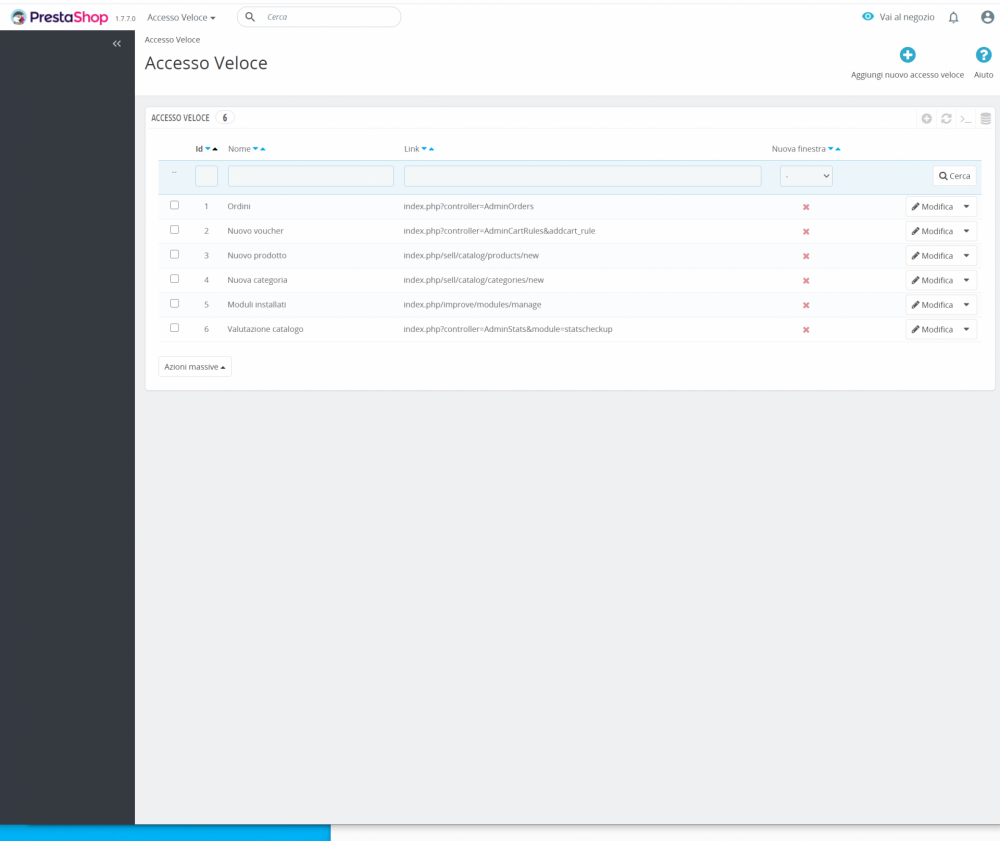1000x841 pixels.
Task: Sort Nuova finestra column ascending arrow
Action: (838, 149)
